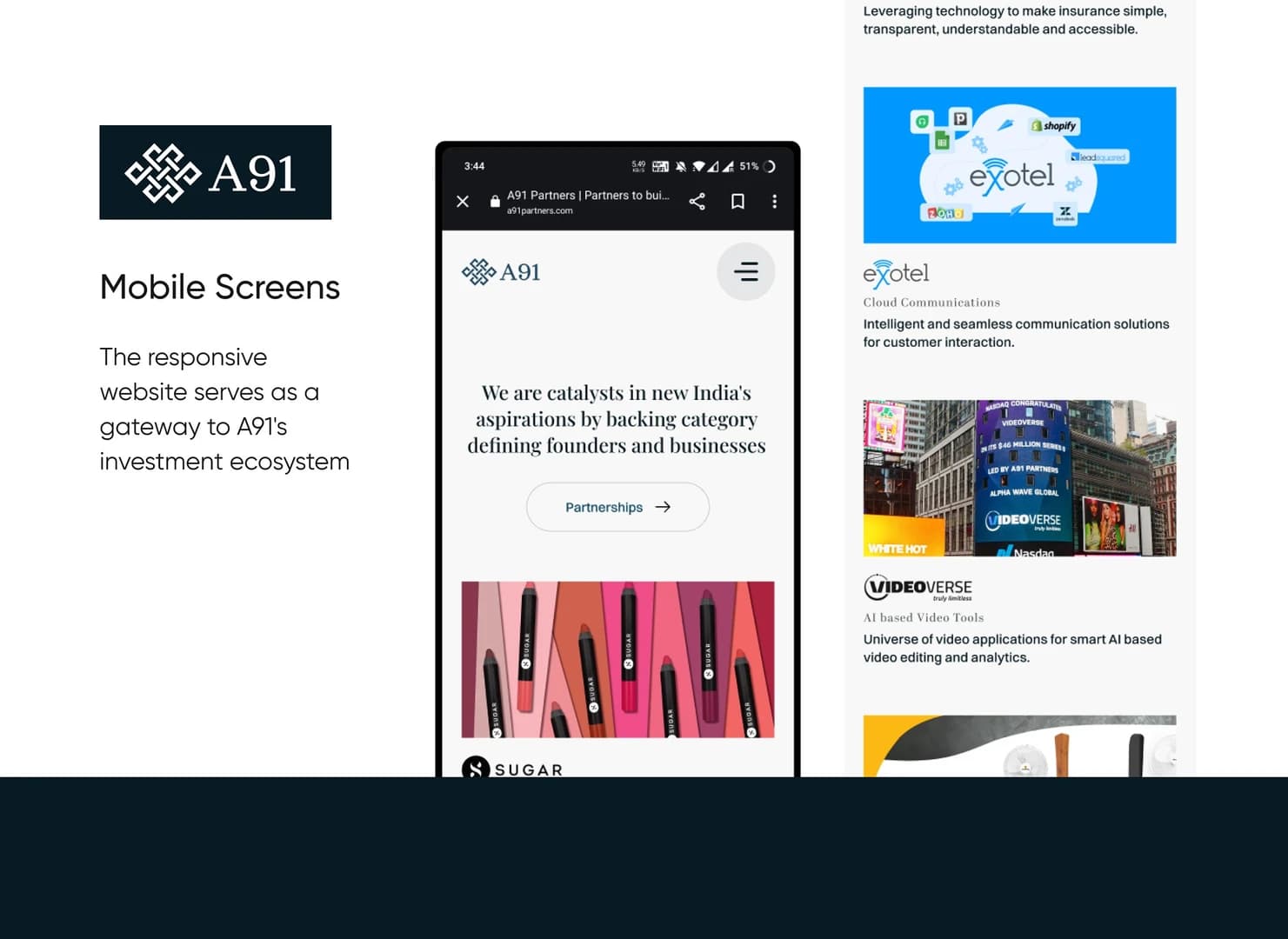Viewport: 1288px width, 939px height.
Task: Click the 'The responsive website serves' description
Action: 224,410
